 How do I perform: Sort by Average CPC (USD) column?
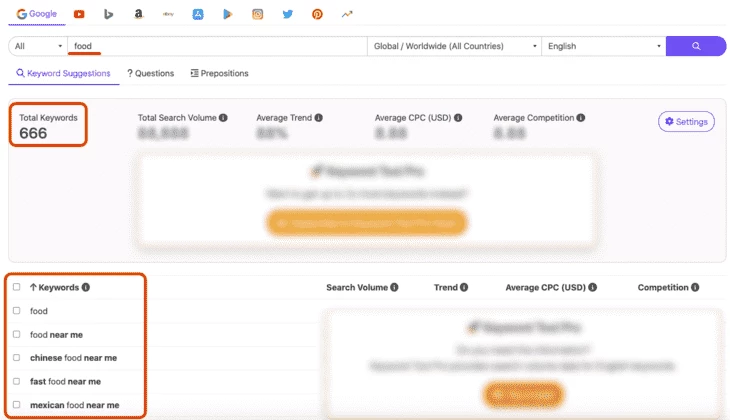tap(546, 287)
